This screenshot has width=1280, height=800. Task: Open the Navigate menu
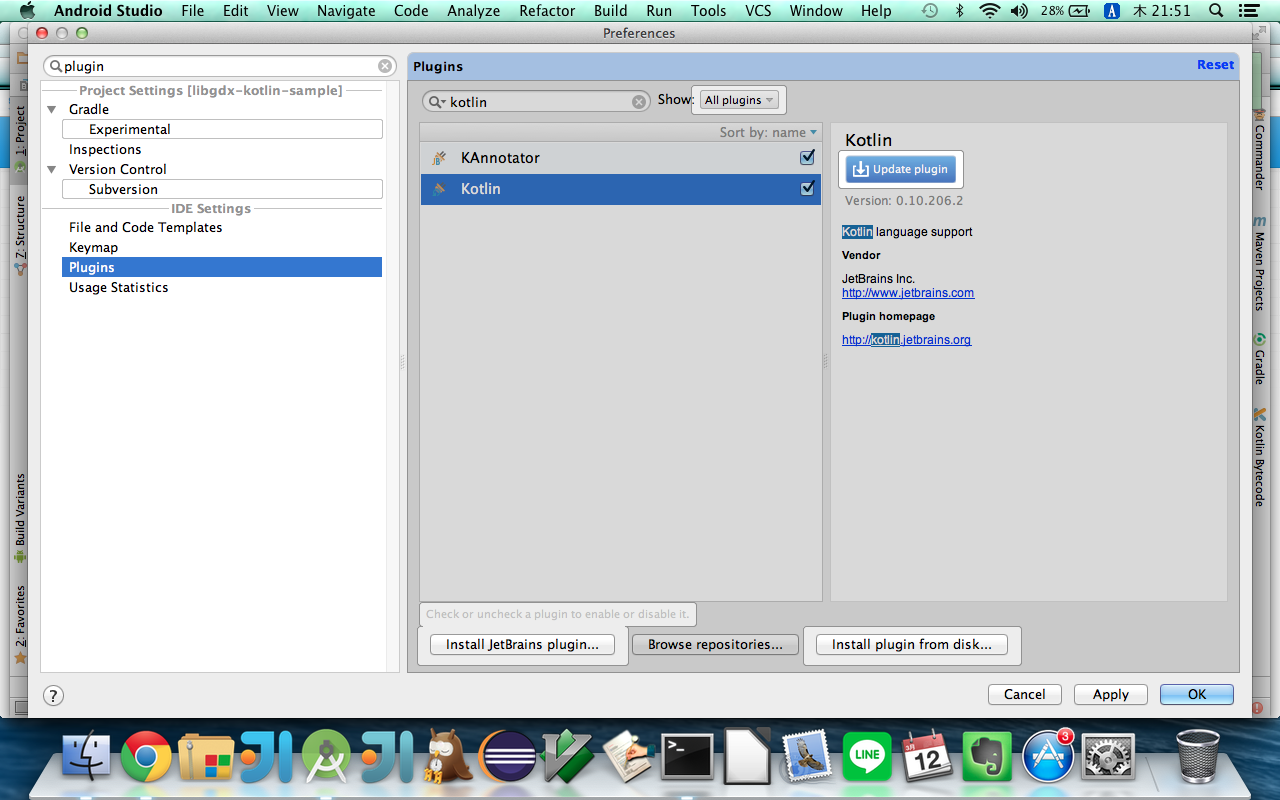(346, 11)
